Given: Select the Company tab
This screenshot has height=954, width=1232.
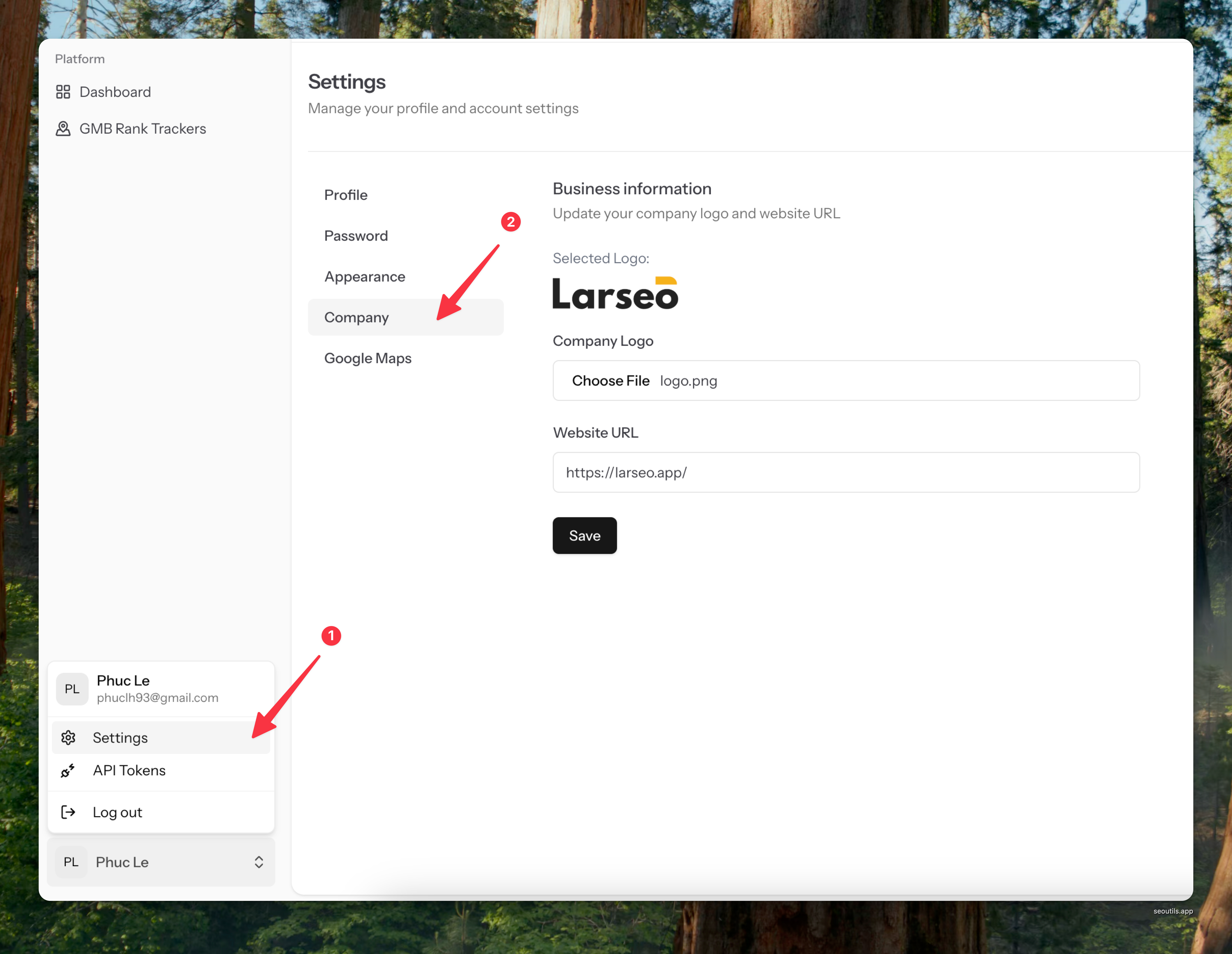Looking at the screenshot, I should (x=356, y=317).
